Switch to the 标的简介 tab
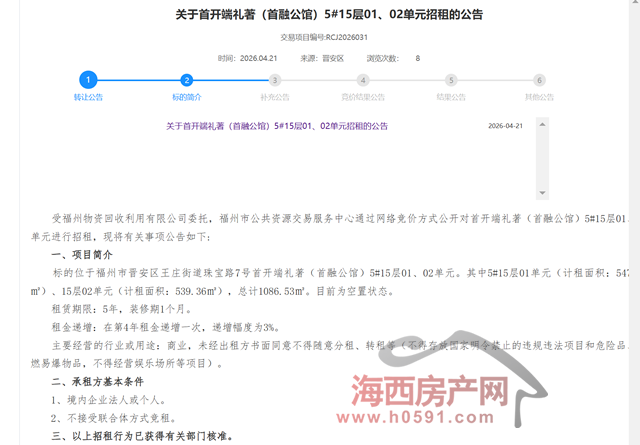The image size is (640, 445). click(186, 97)
